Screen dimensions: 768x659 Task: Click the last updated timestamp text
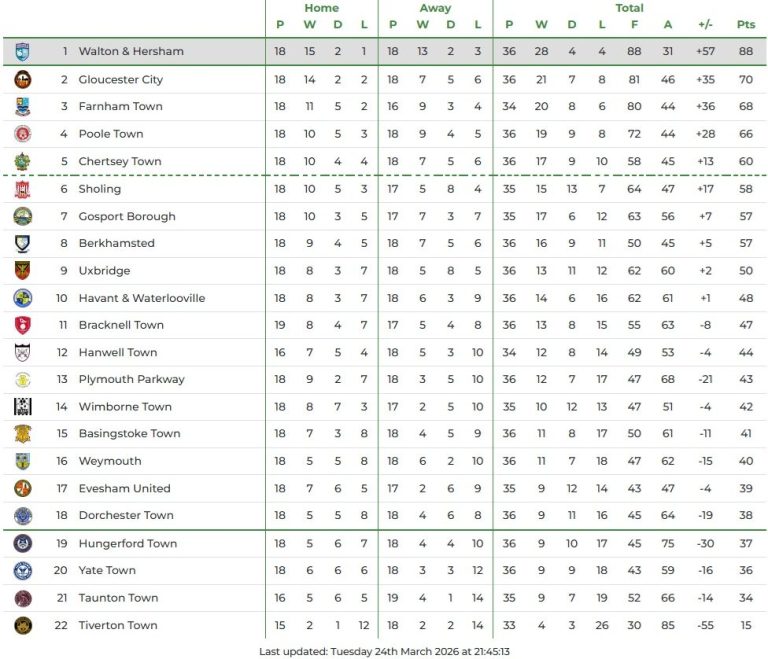[x=384, y=651]
